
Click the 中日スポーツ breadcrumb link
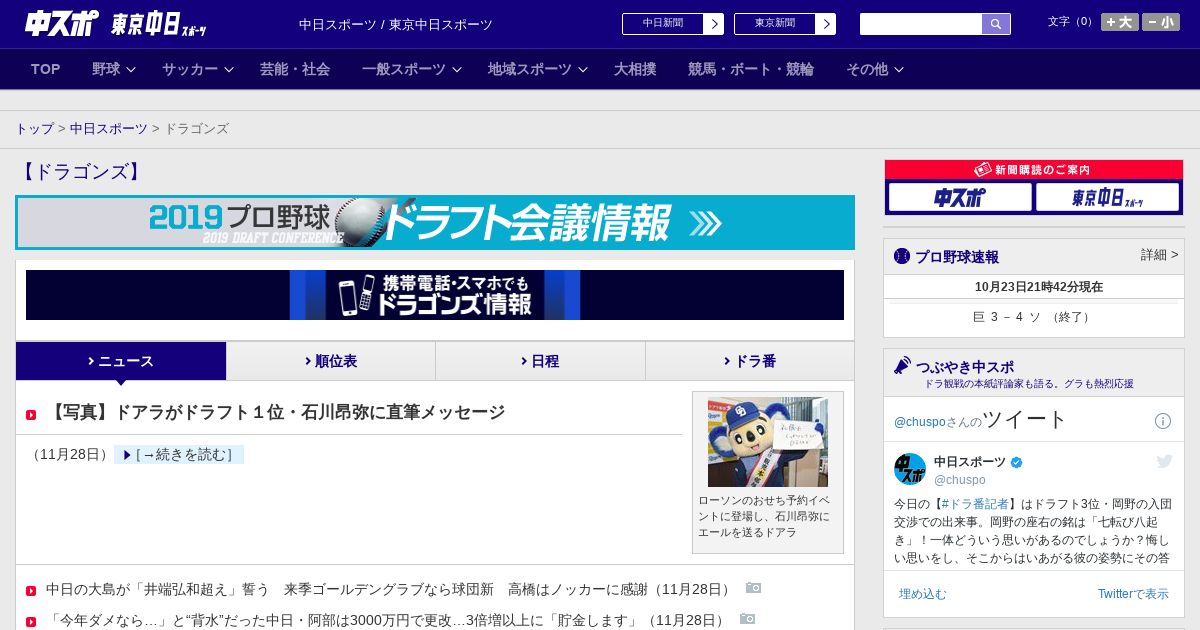108,129
